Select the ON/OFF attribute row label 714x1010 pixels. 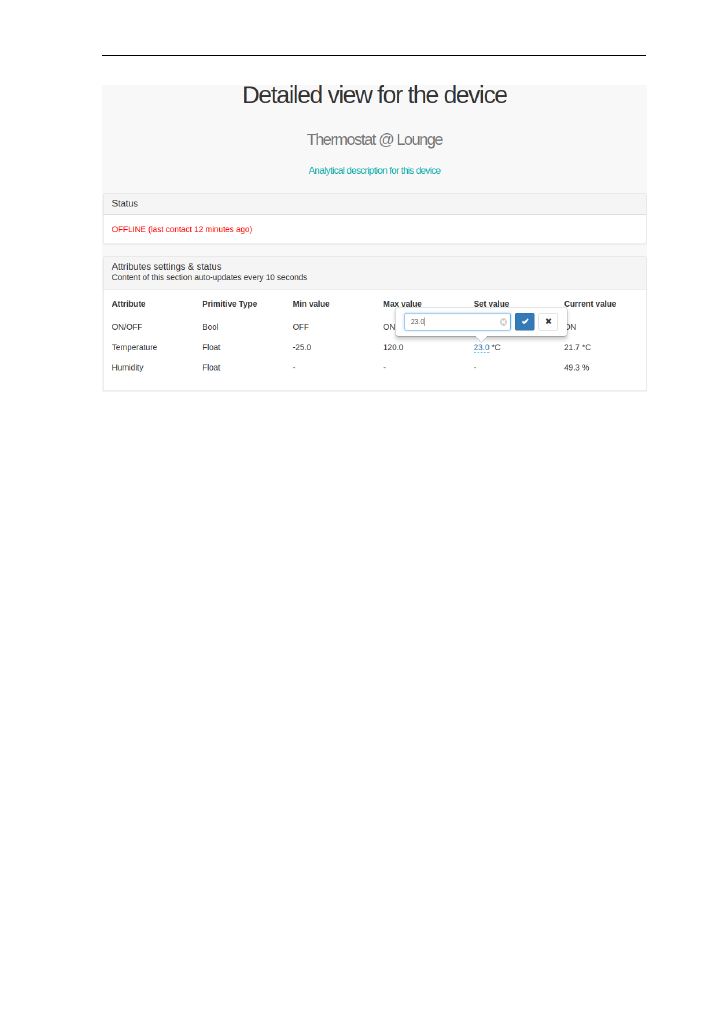pos(126,327)
